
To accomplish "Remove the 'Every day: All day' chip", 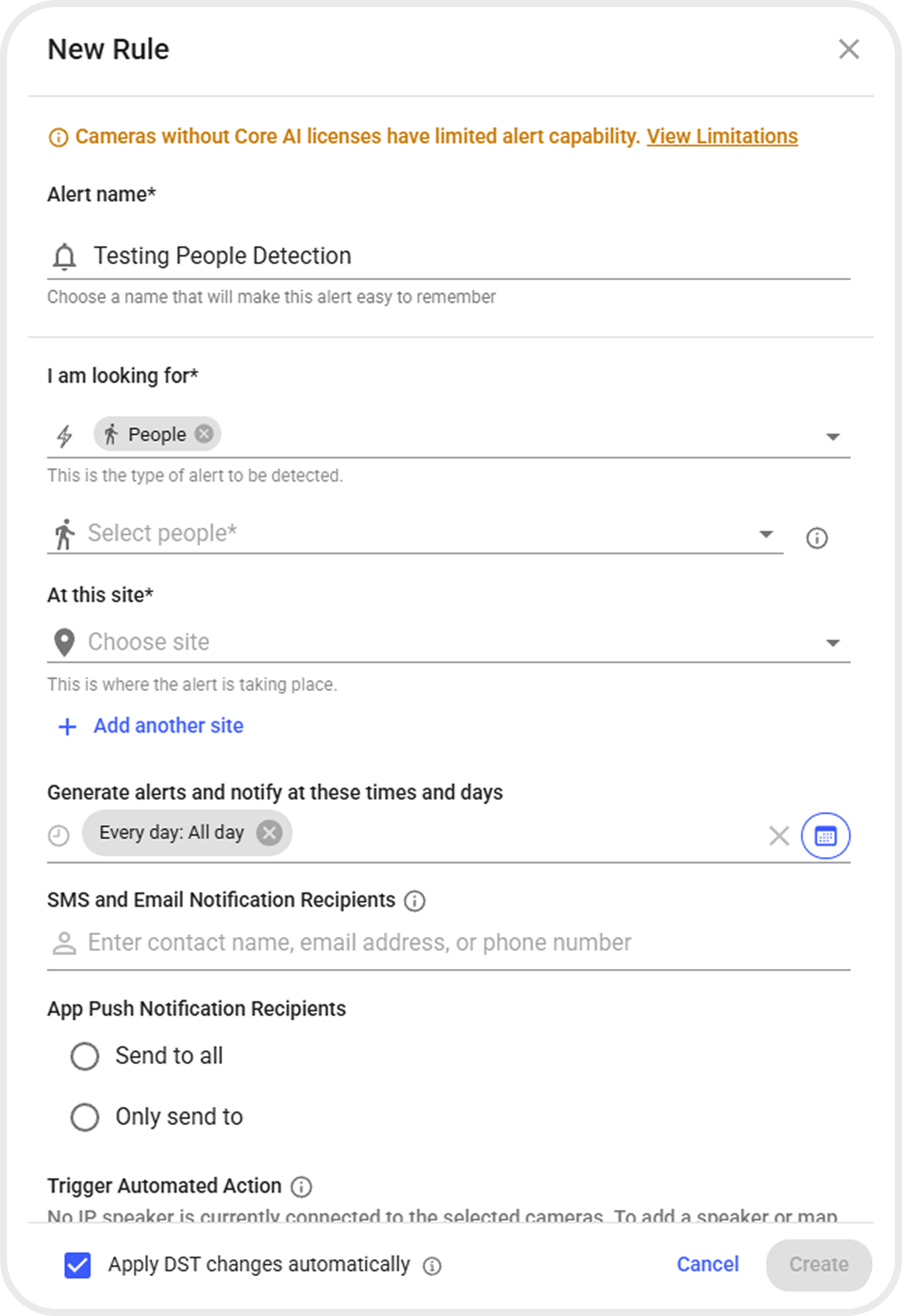I will point(270,832).
